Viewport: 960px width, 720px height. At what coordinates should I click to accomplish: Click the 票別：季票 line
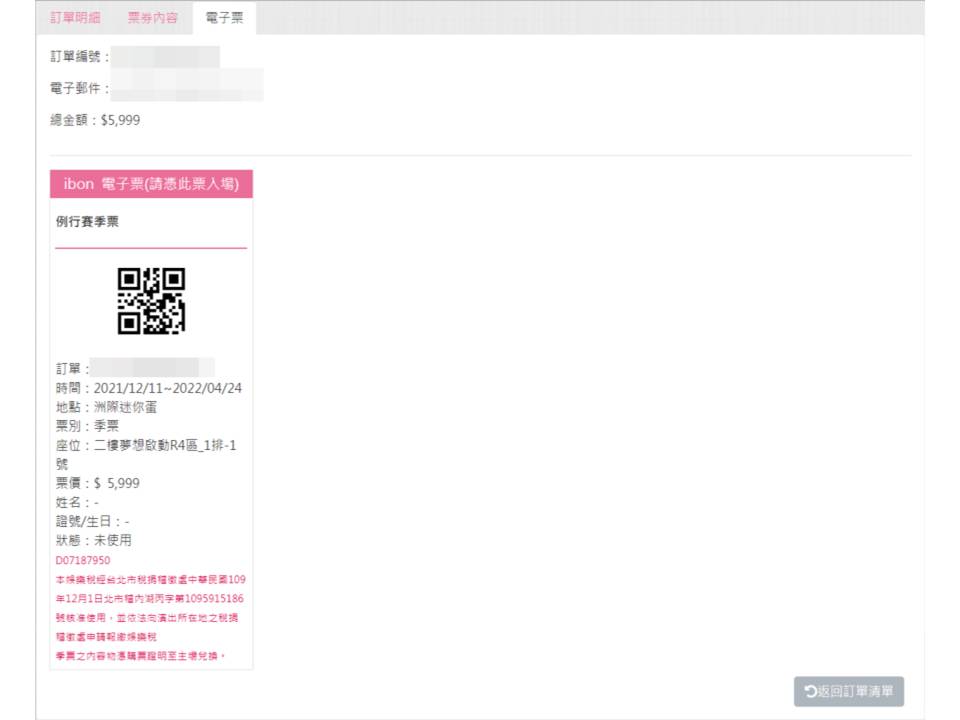pos(88,426)
